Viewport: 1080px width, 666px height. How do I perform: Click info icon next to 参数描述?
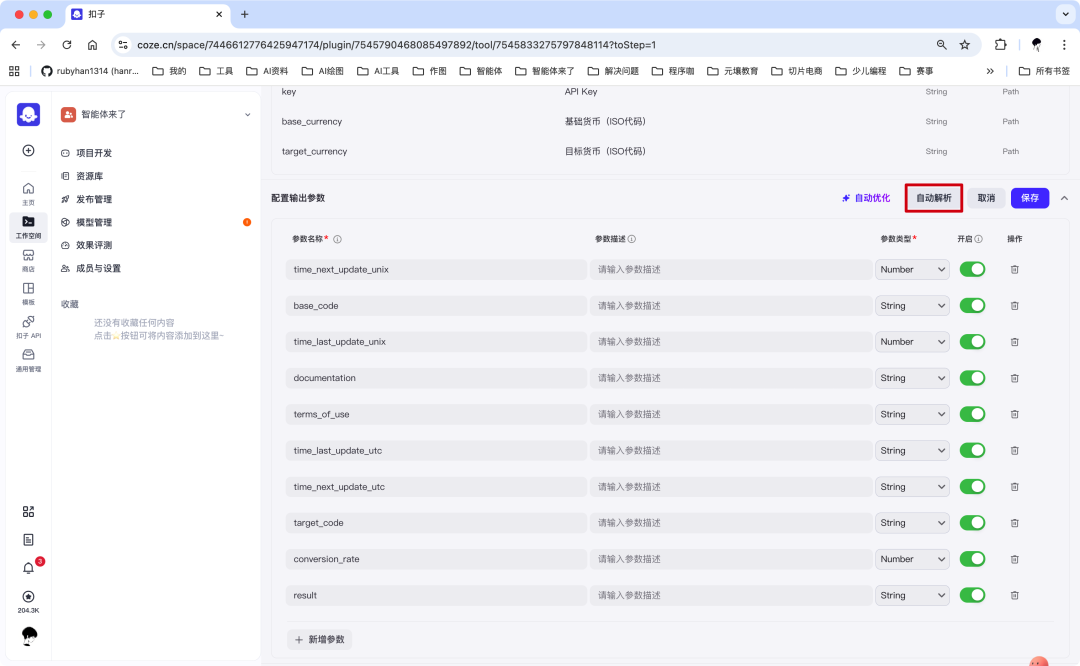[632, 239]
